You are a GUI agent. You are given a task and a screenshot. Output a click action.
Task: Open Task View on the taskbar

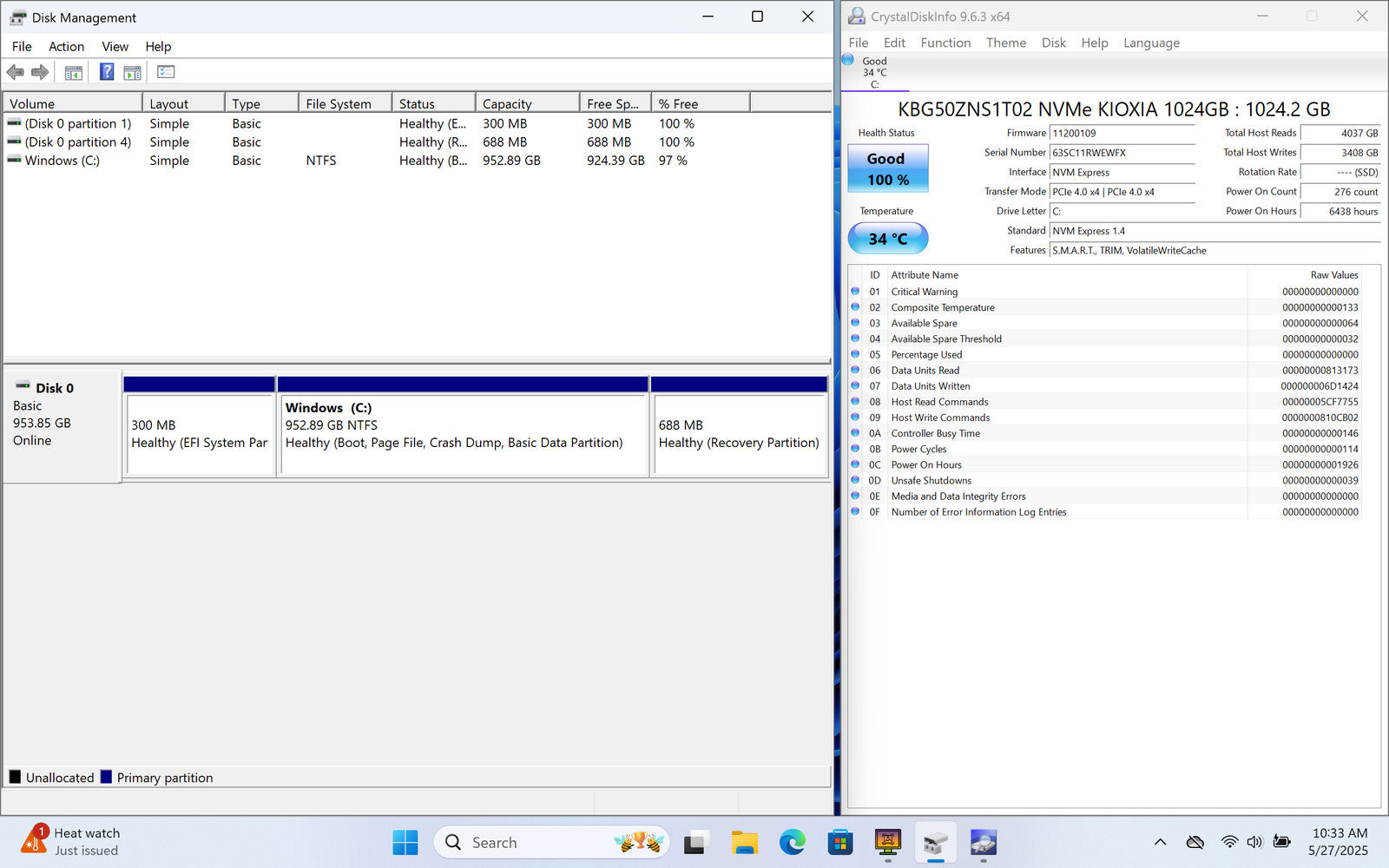694,842
